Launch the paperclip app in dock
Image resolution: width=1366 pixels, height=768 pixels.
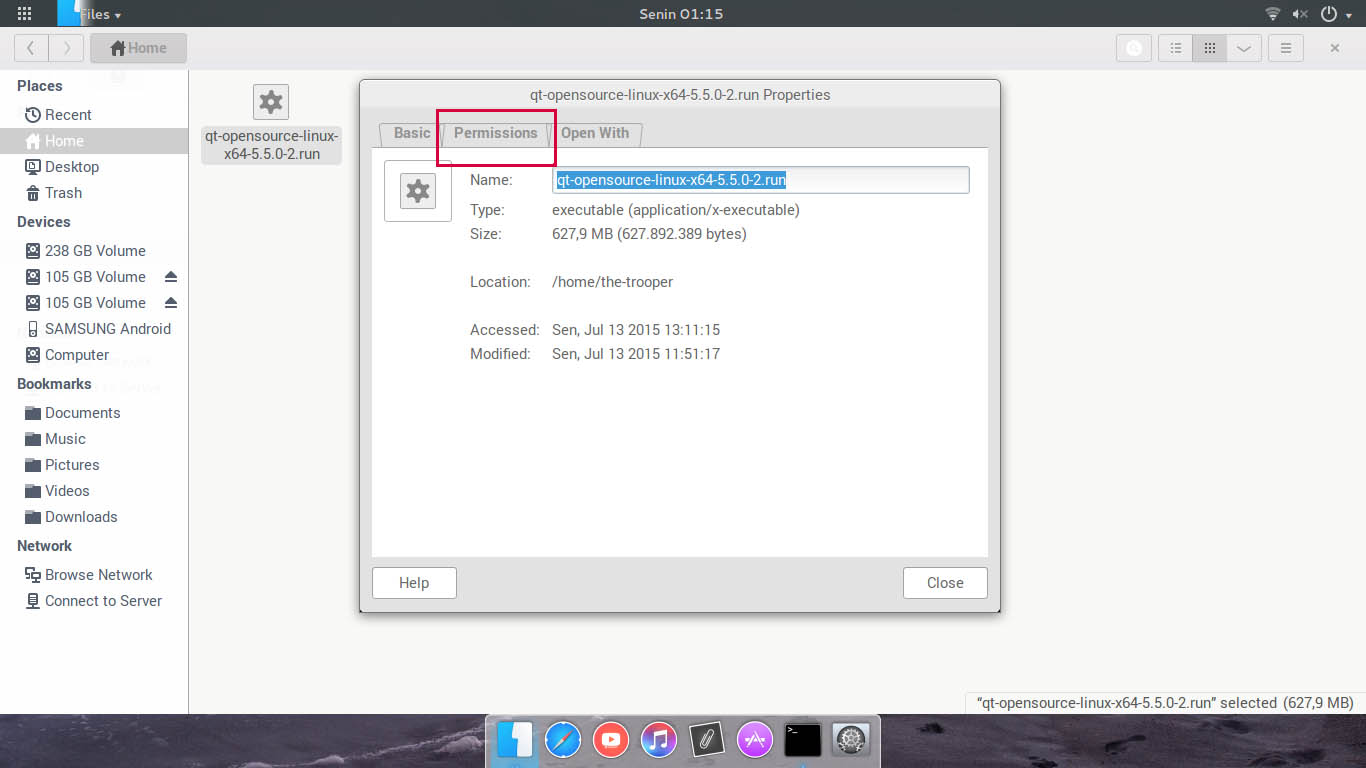pos(706,740)
